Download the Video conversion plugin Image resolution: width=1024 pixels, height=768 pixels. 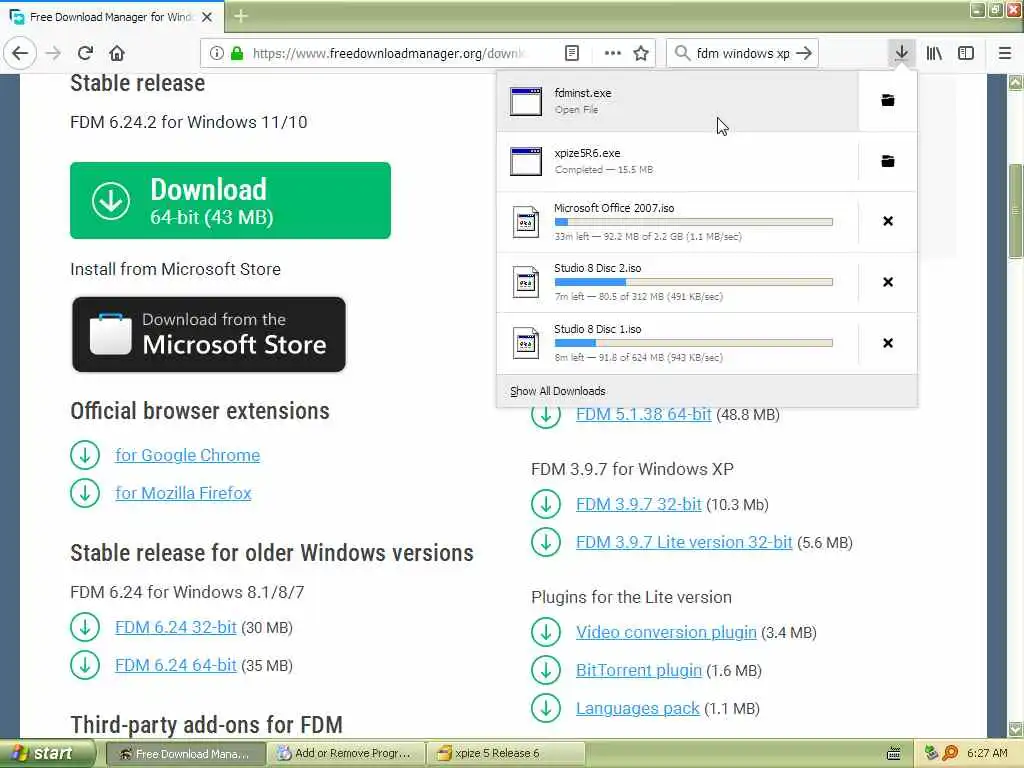click(666, 633)
